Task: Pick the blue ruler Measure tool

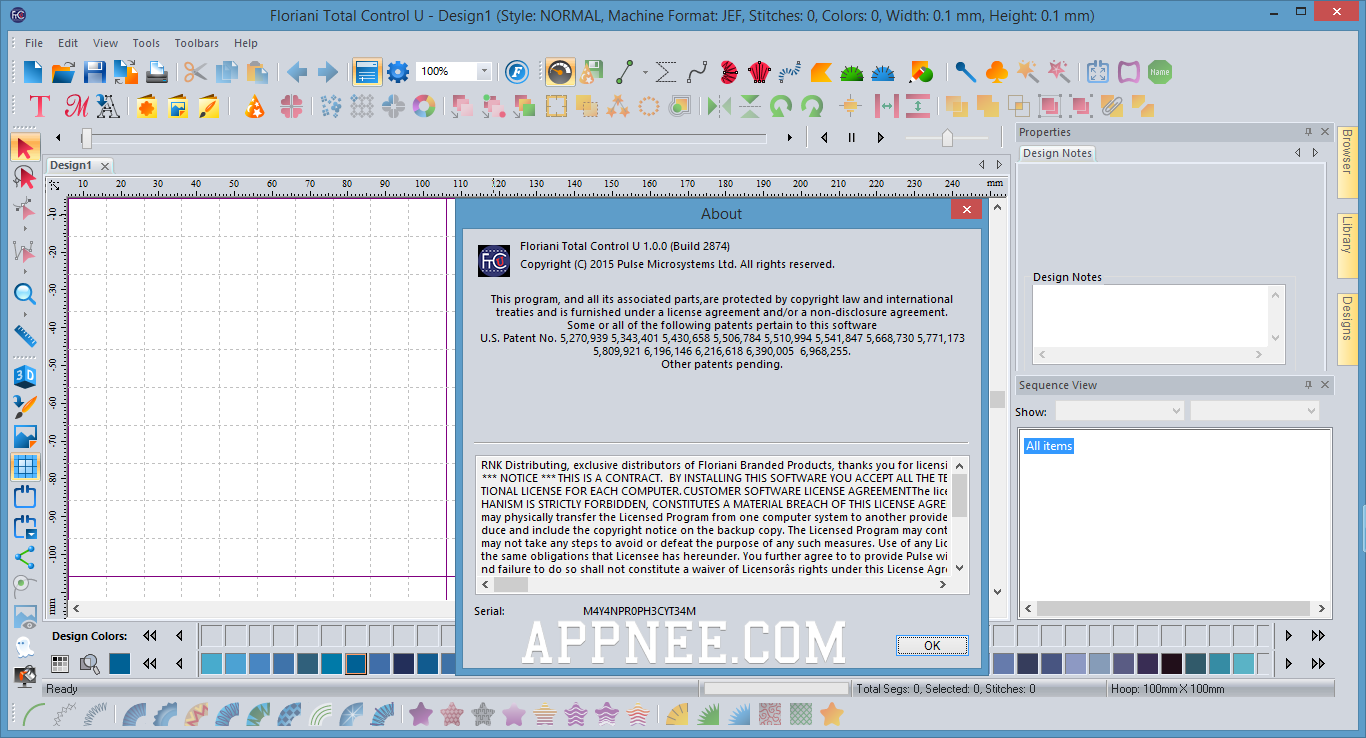Action: pyautogui.click(x=25, y=335)
